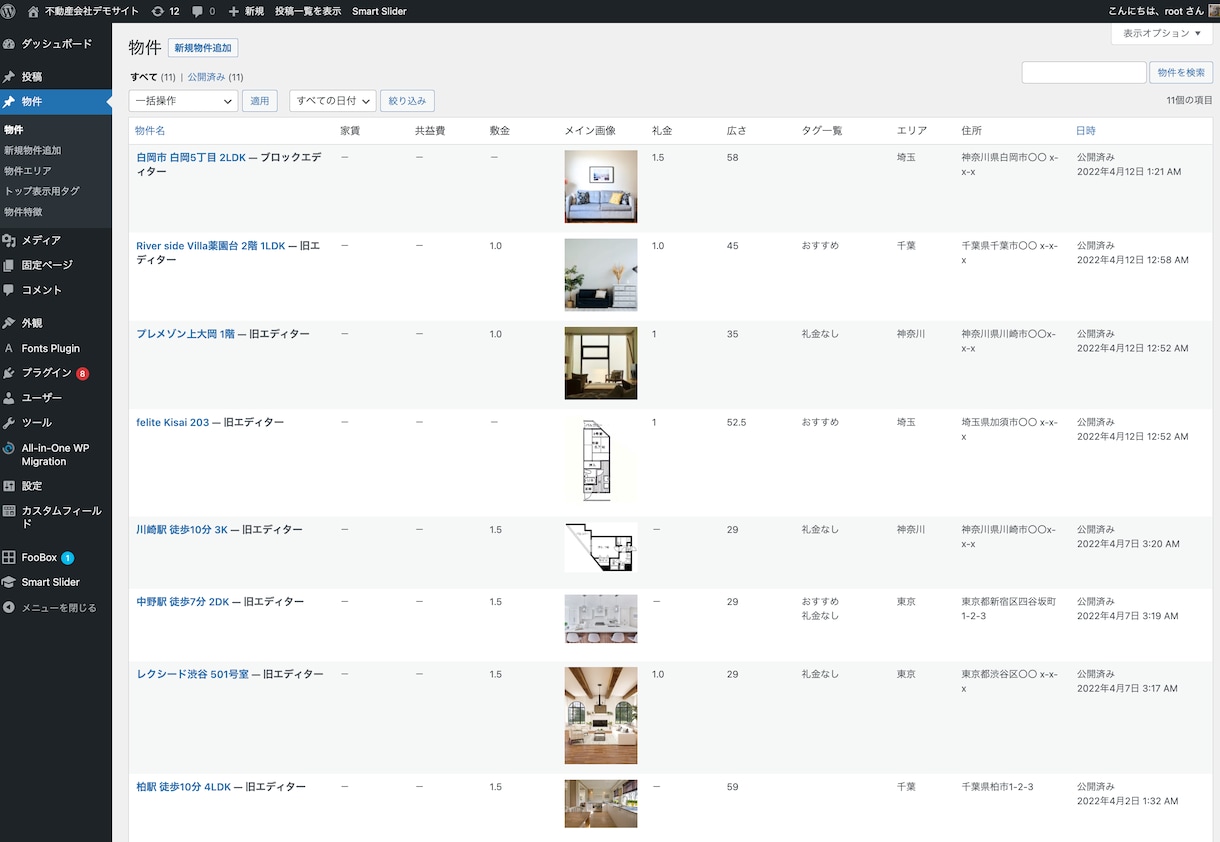Open the 白岡市 白岡5丁目 2LDK property
The image size is (1220, 842).
click(x=191, y=157)
